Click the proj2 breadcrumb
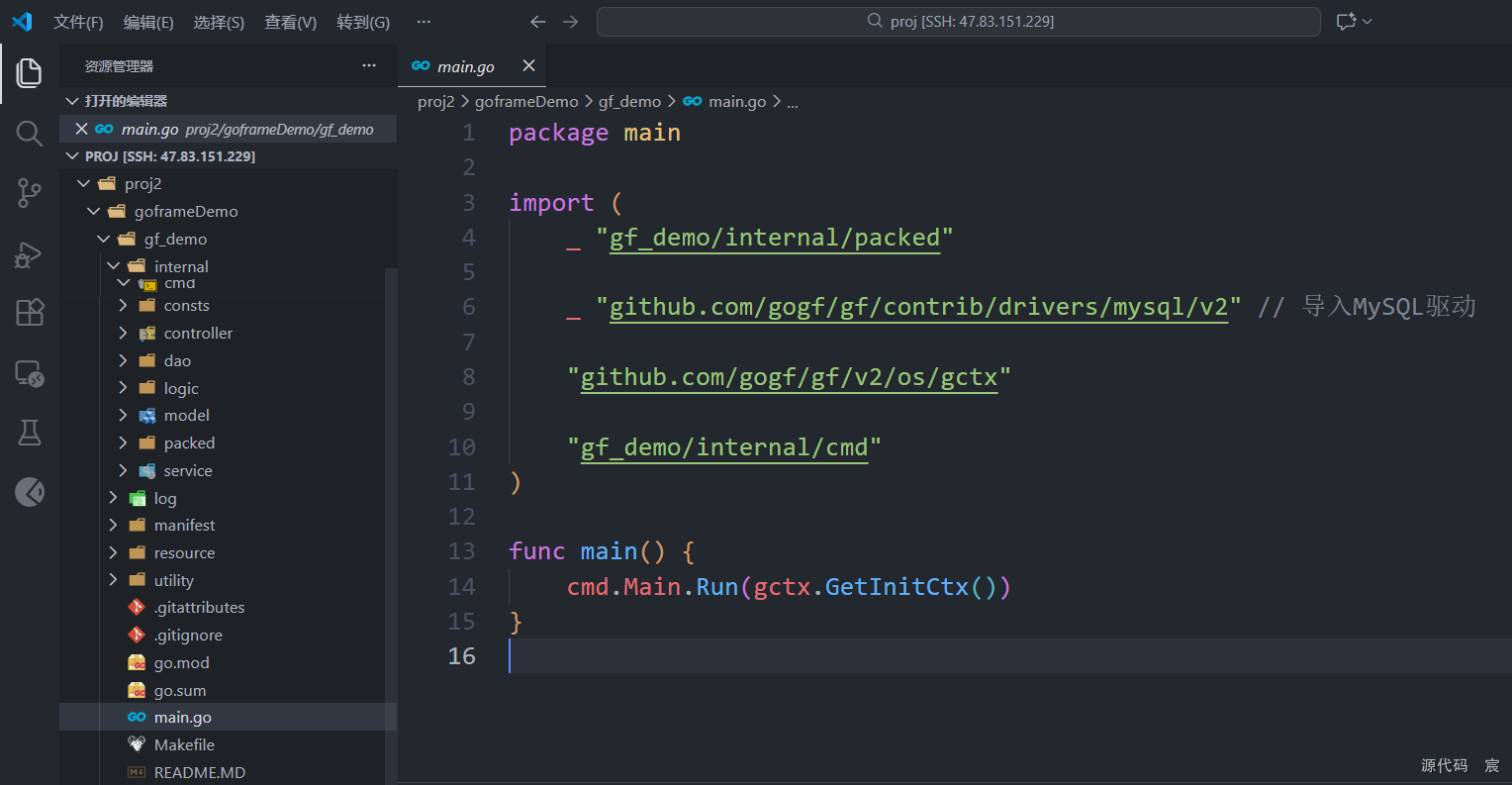 [x=436, y=102]
